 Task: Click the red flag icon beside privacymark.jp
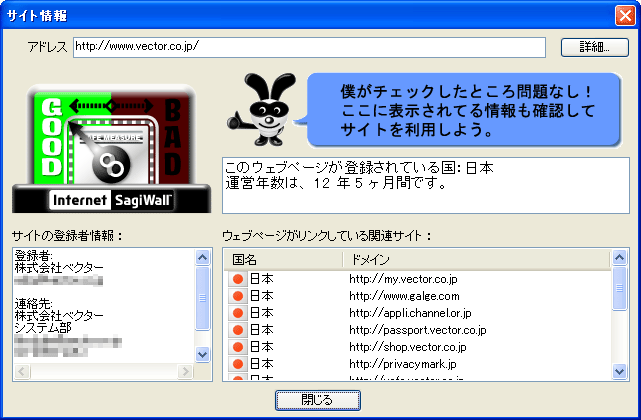pyautogui.click(x=238, y=364)
